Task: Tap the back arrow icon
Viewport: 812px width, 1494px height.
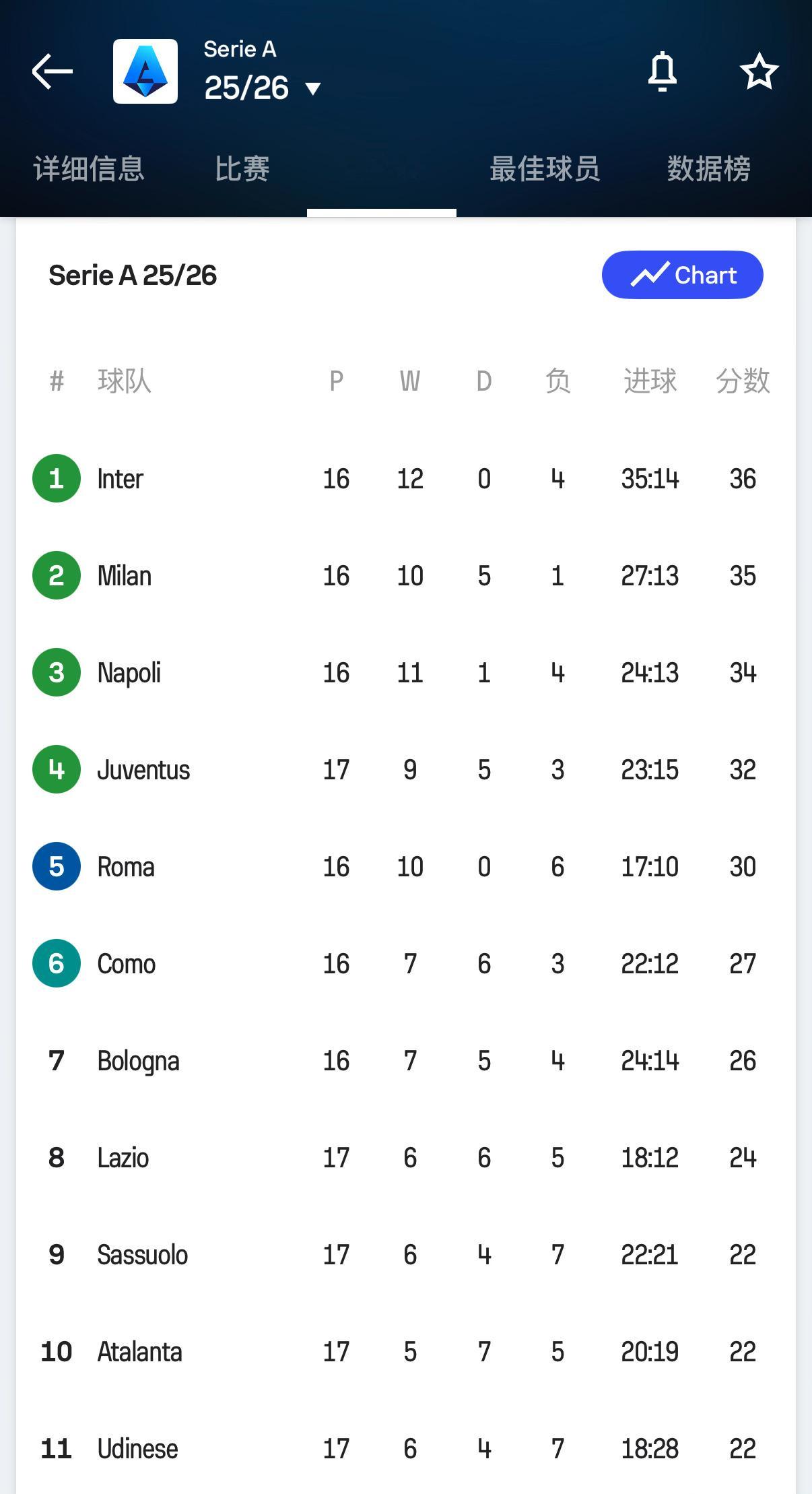Action: pyautogui.click(x=53, y=71)
